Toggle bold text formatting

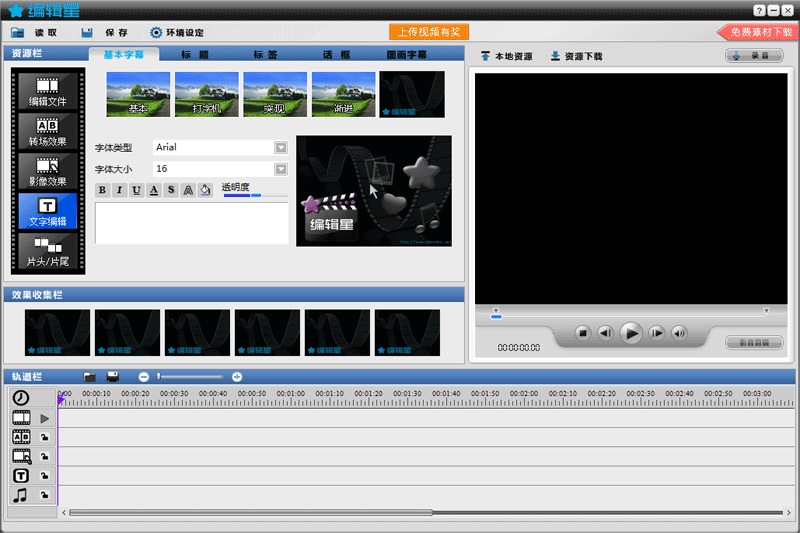102,190
